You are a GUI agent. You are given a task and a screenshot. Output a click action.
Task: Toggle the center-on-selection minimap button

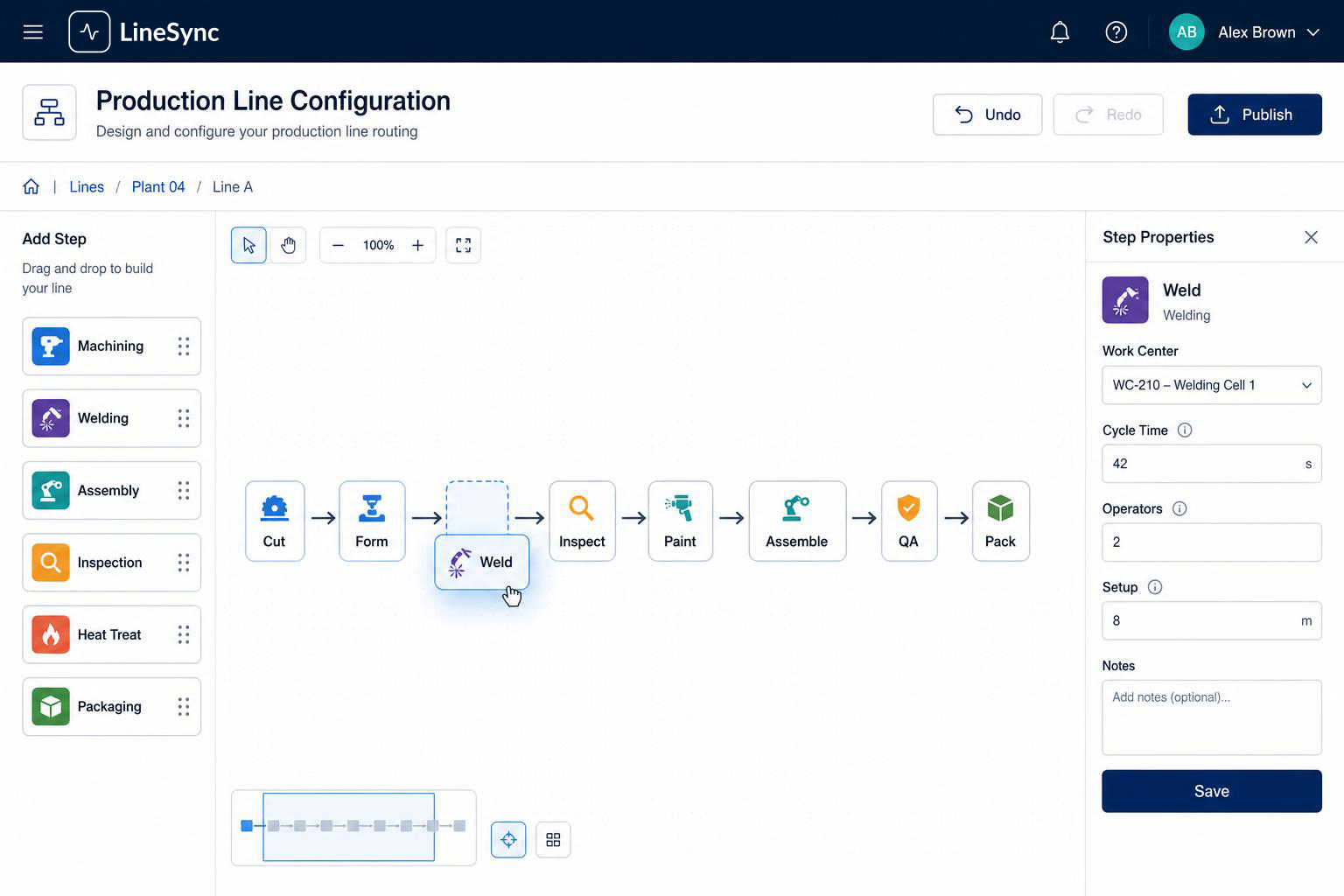click(x=508, y=840)
